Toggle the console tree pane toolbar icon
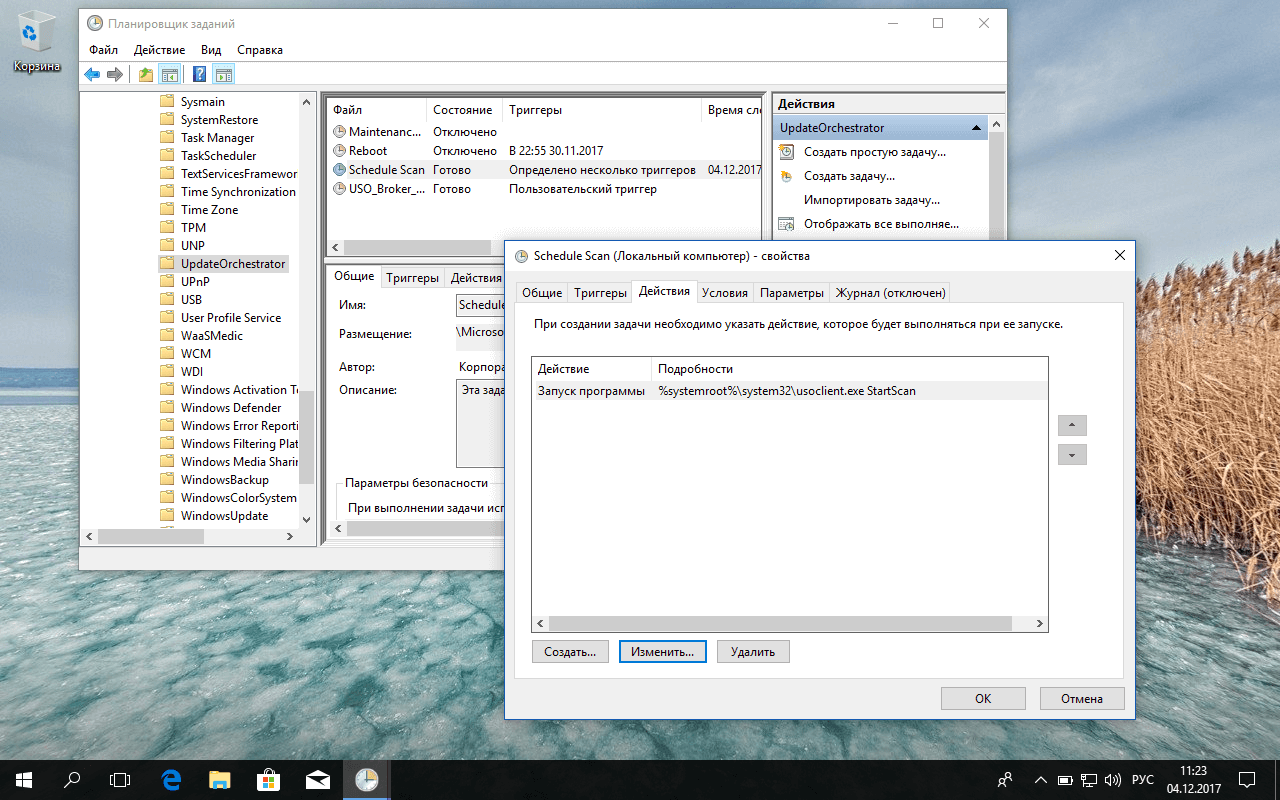Image resolution: width=1280 pixels, height=800 pixels. point(170,73)
